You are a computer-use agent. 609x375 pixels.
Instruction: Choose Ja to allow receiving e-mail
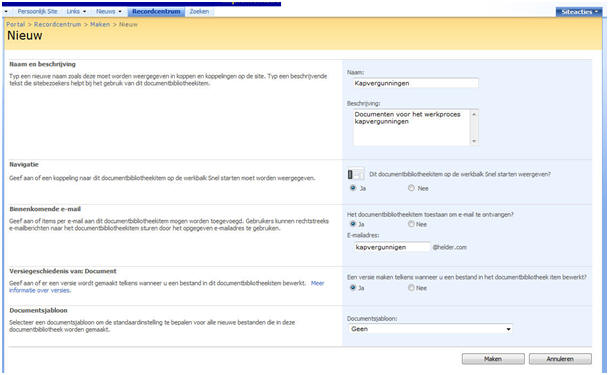click(x=353, y=224)
